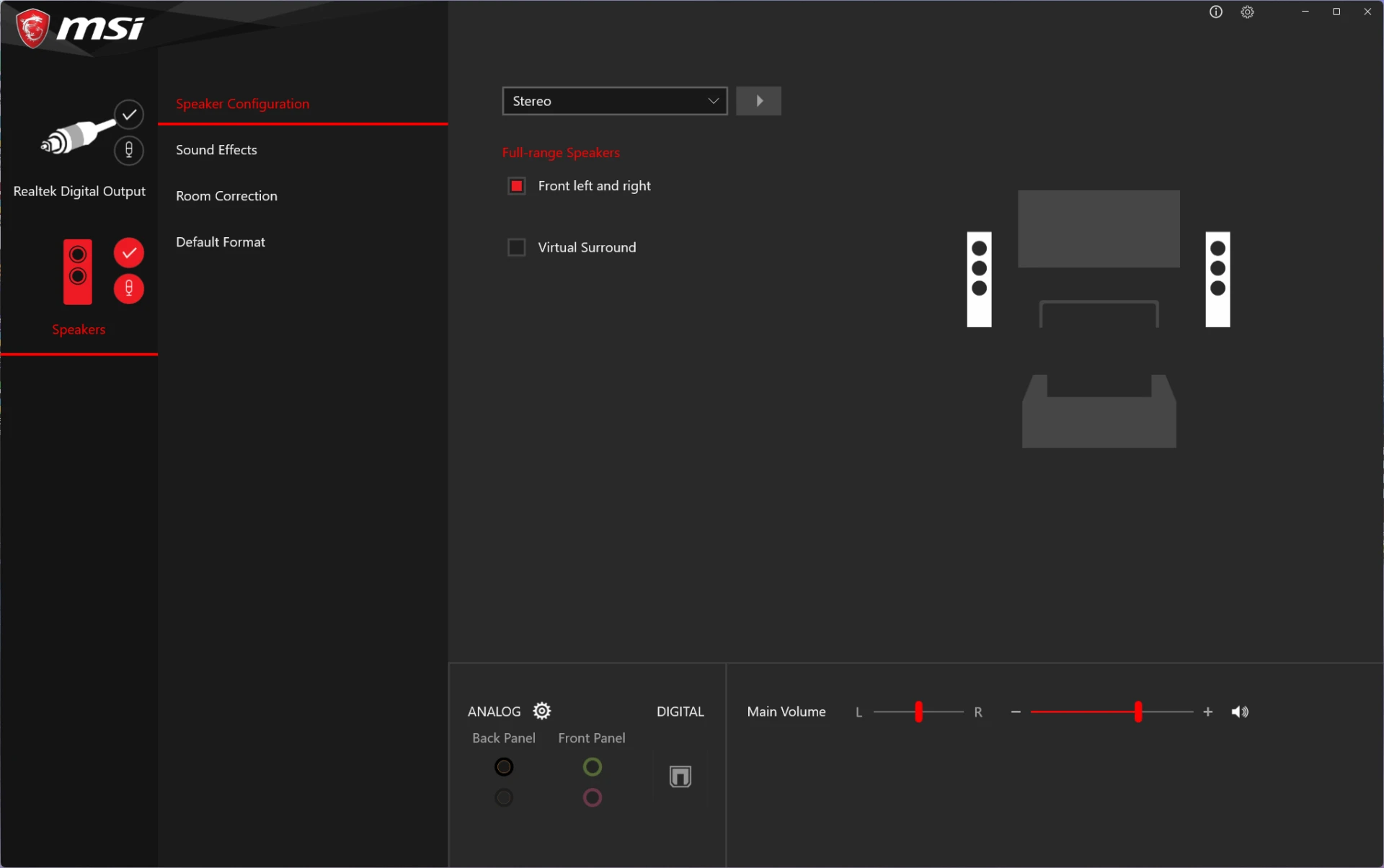Screen dimensions: 1384x868
Task: Decrease main volume with the minus button
Action: pyautogui.click(x=1016, y=712)
